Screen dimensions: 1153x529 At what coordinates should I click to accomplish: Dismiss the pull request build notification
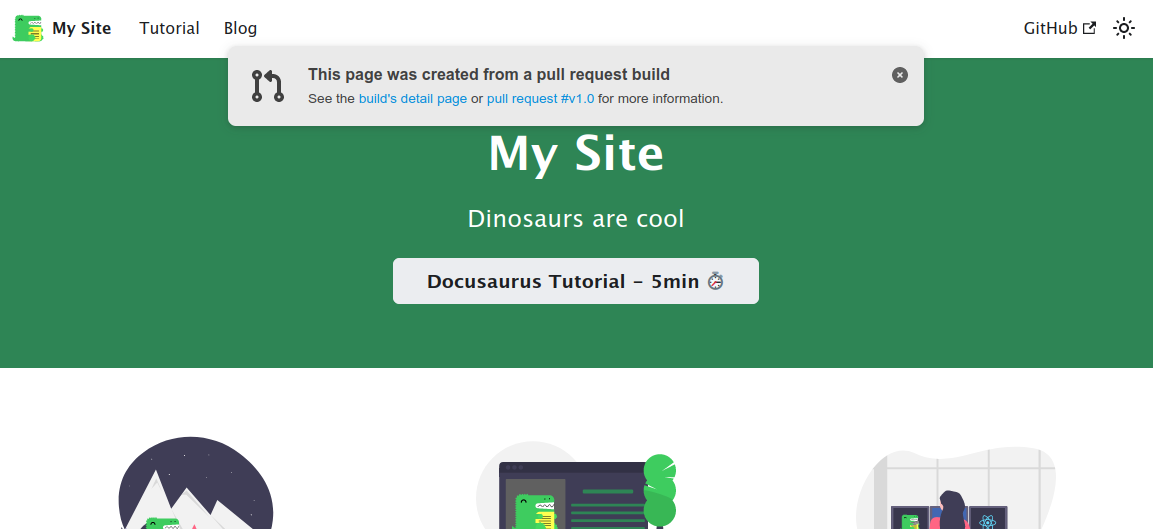[899, 75]
